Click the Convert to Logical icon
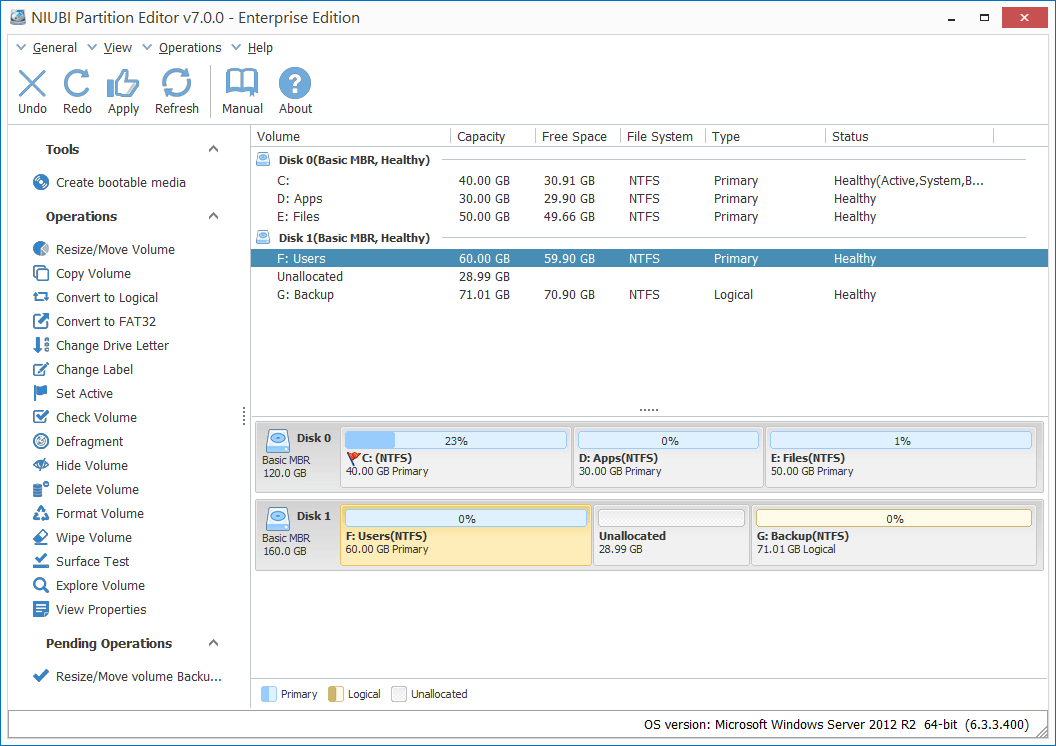This screenshot has height=746, width=1056. (41, 297)
